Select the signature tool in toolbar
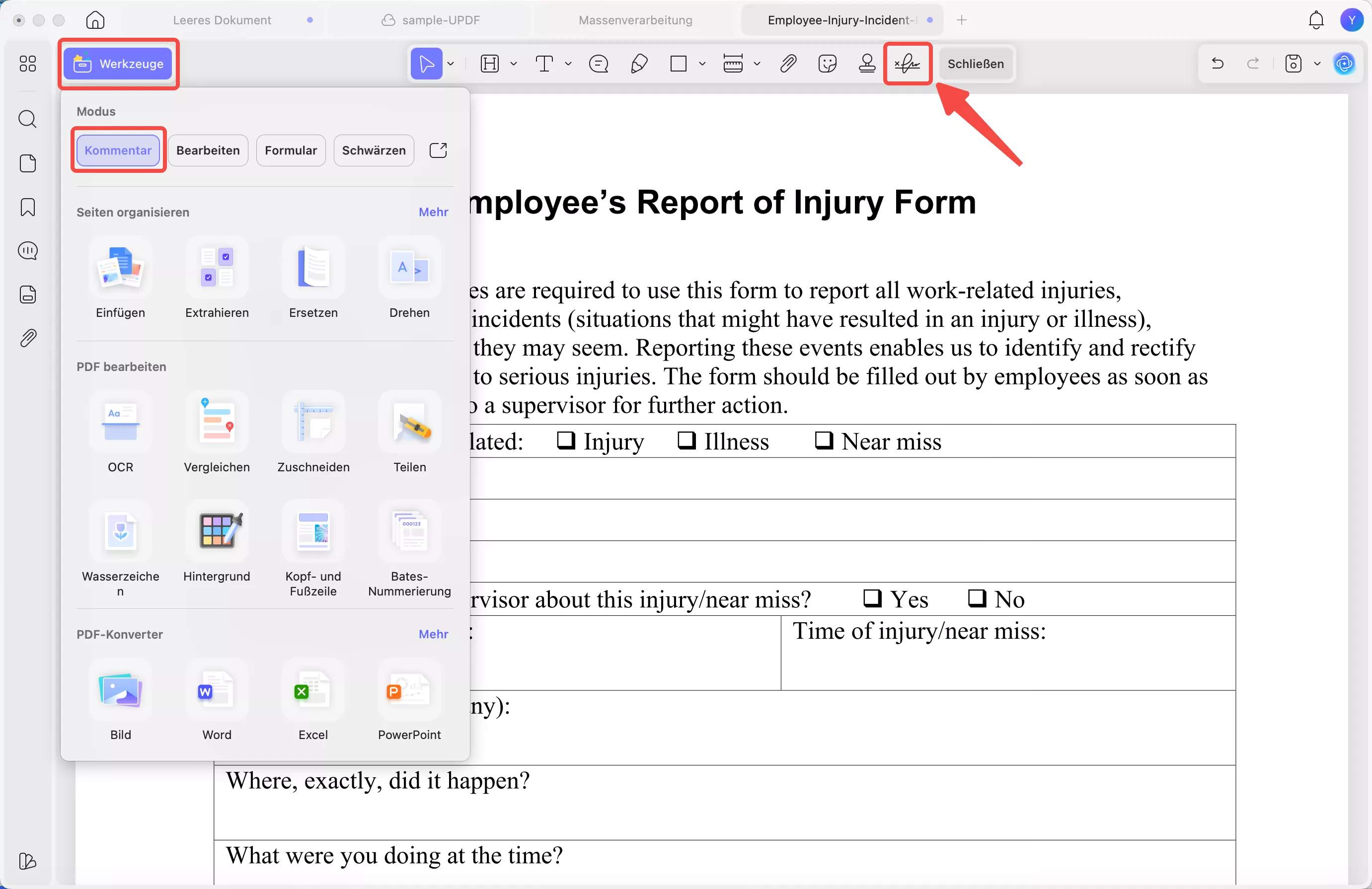1372x889 pixels. 908,64
